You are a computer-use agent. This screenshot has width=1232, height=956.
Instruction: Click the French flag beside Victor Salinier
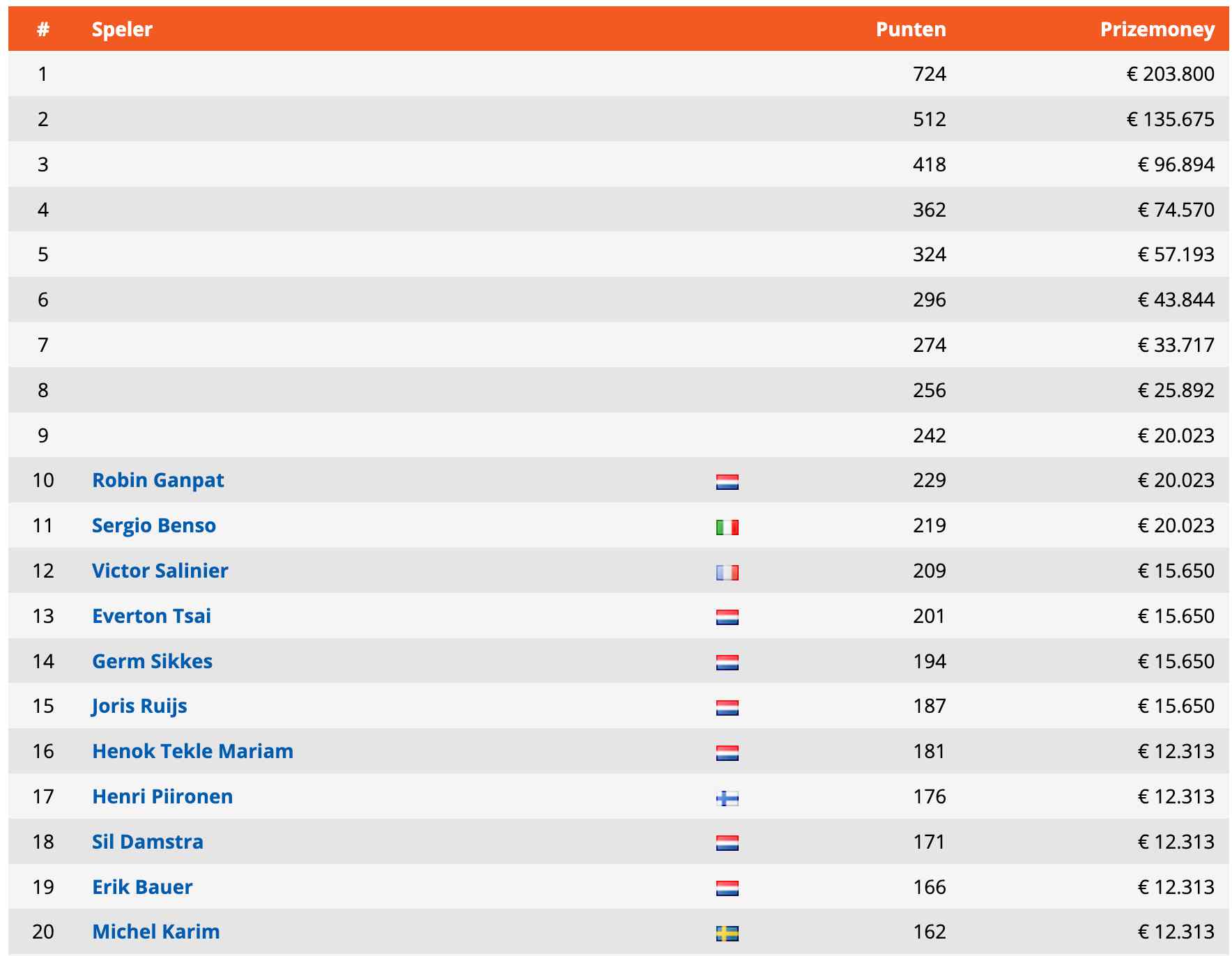(727, 572)
